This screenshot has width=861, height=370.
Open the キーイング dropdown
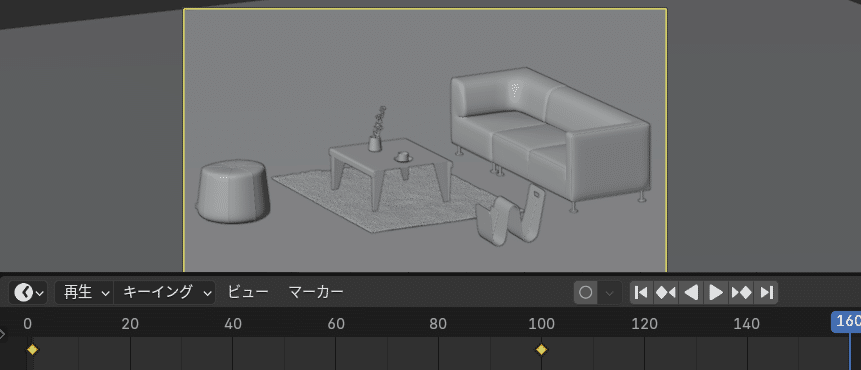[164, 293]
